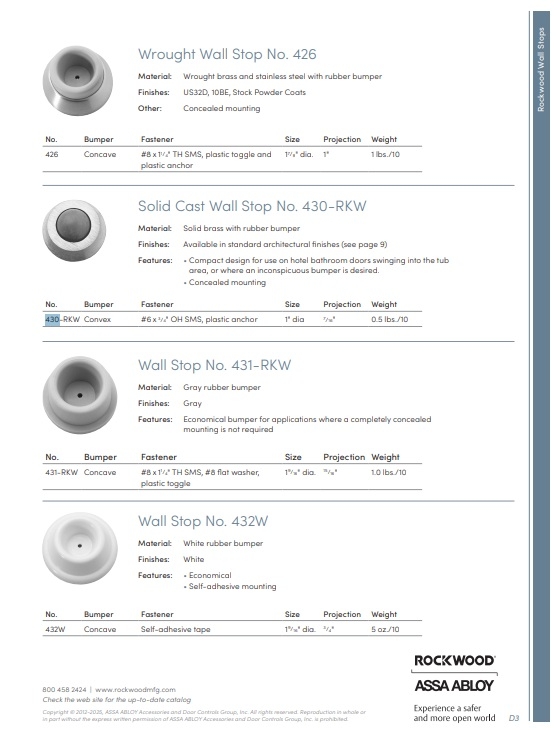Click "Experience a safer and more open world" tagline

coord(454,713)
